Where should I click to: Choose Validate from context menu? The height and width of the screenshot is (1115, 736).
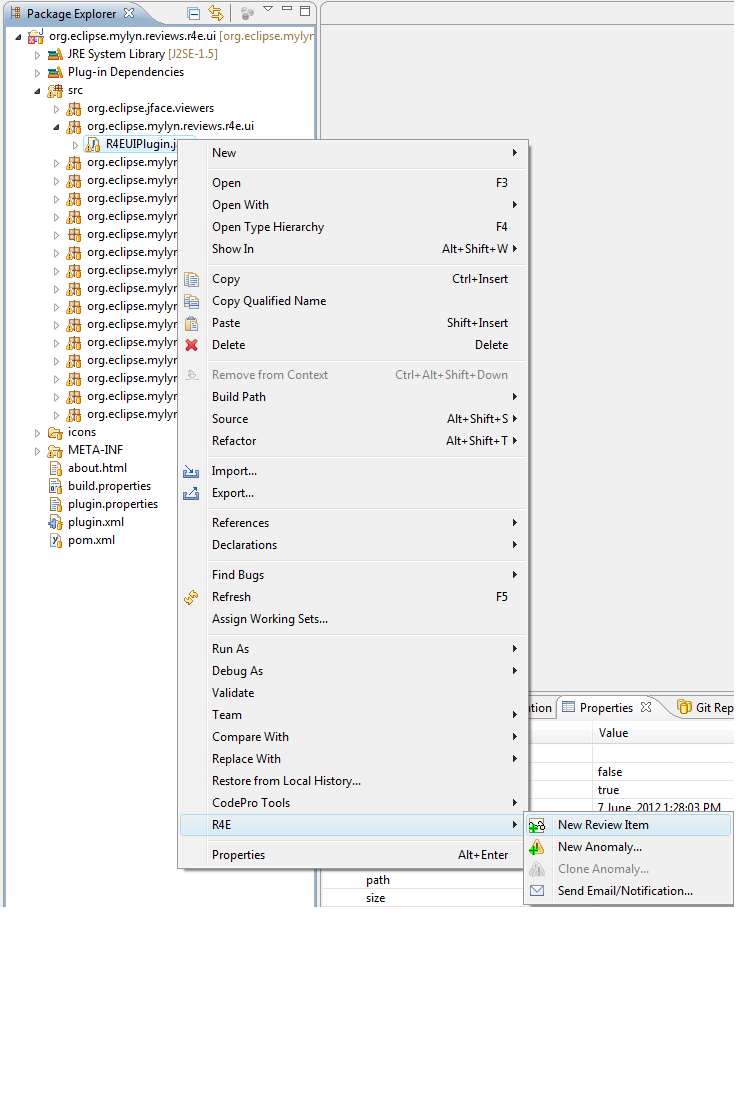(353, 693)
